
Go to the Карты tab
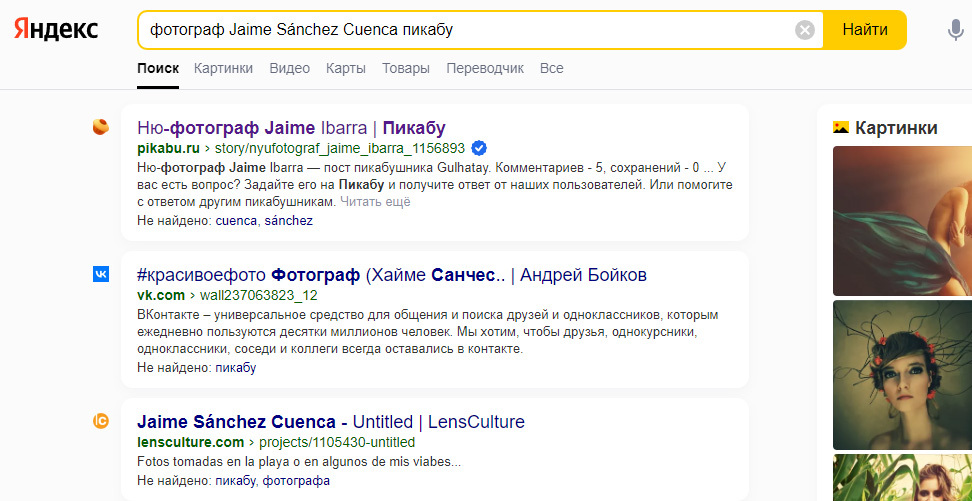point(346,68)
